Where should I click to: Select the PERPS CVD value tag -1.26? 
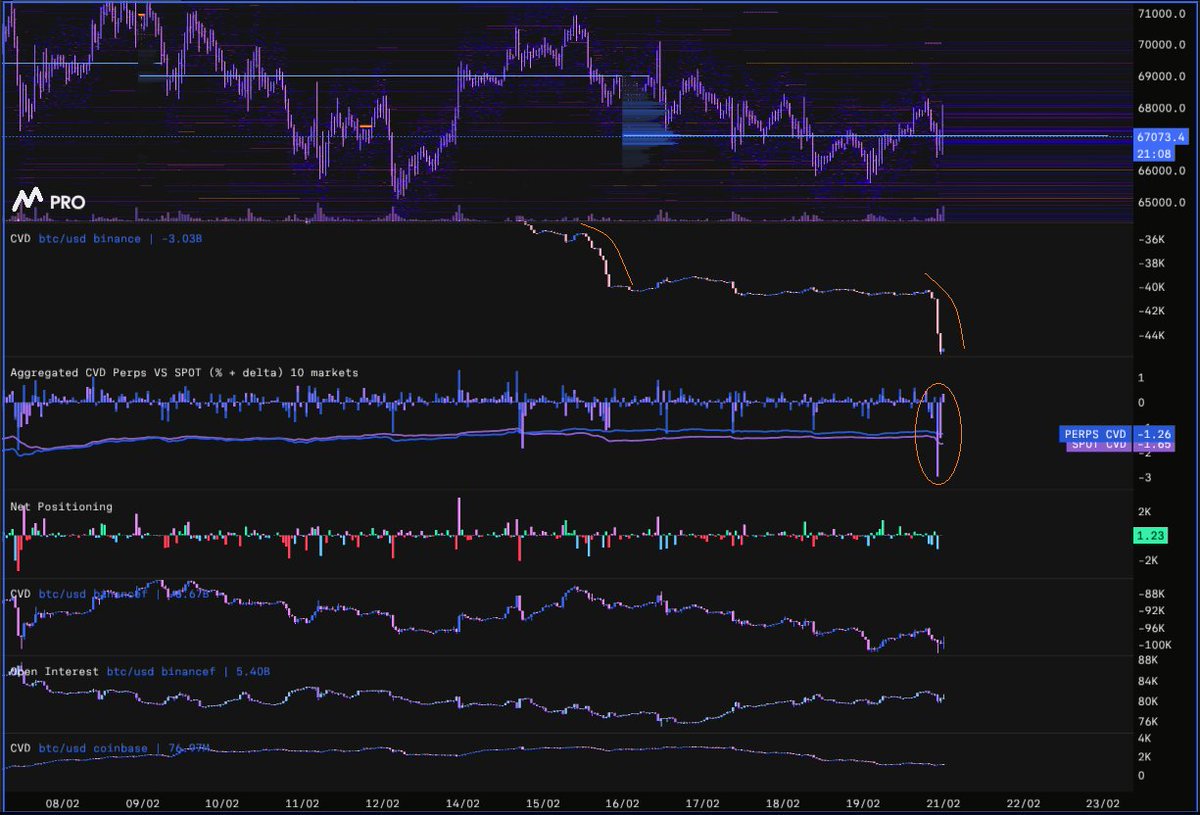[1116, 434]
